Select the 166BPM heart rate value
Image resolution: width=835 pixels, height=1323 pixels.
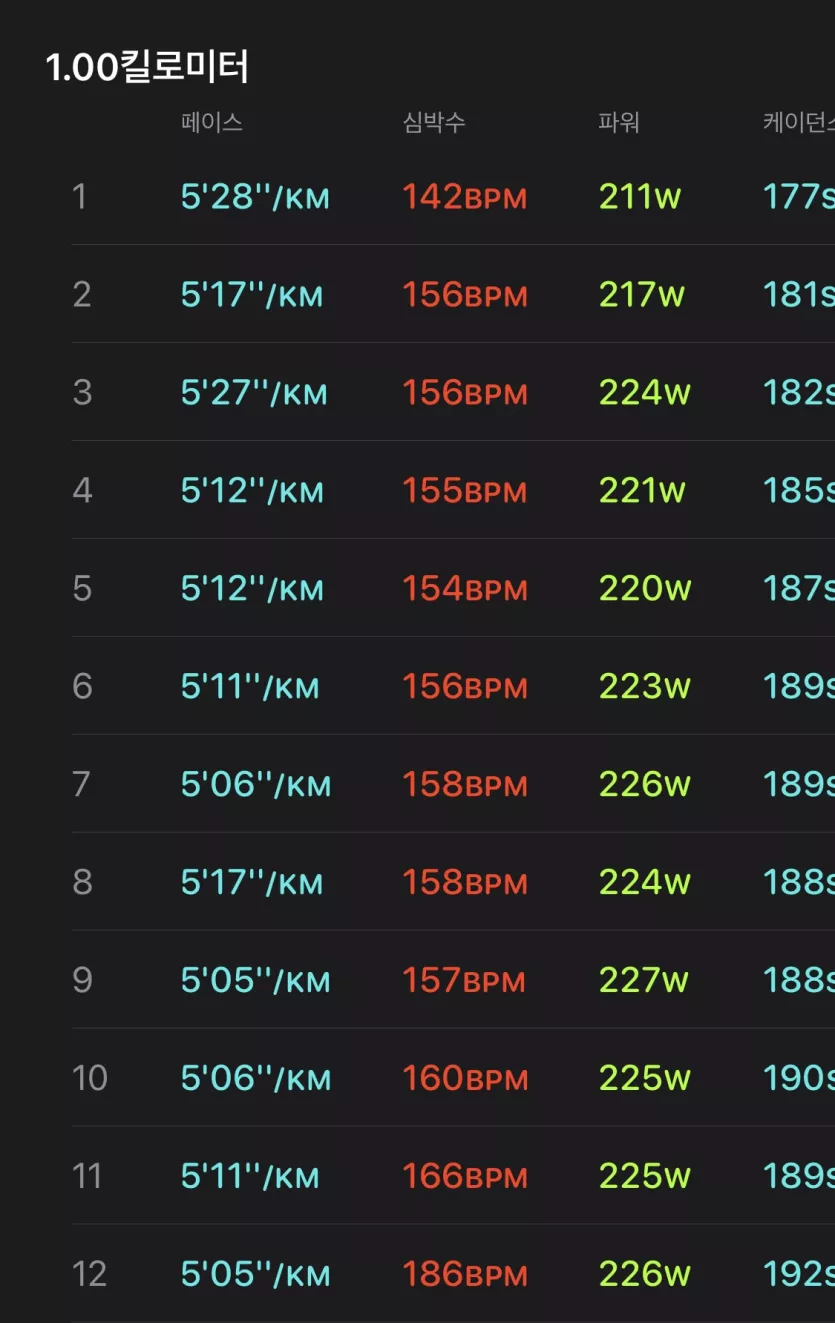464,1177
